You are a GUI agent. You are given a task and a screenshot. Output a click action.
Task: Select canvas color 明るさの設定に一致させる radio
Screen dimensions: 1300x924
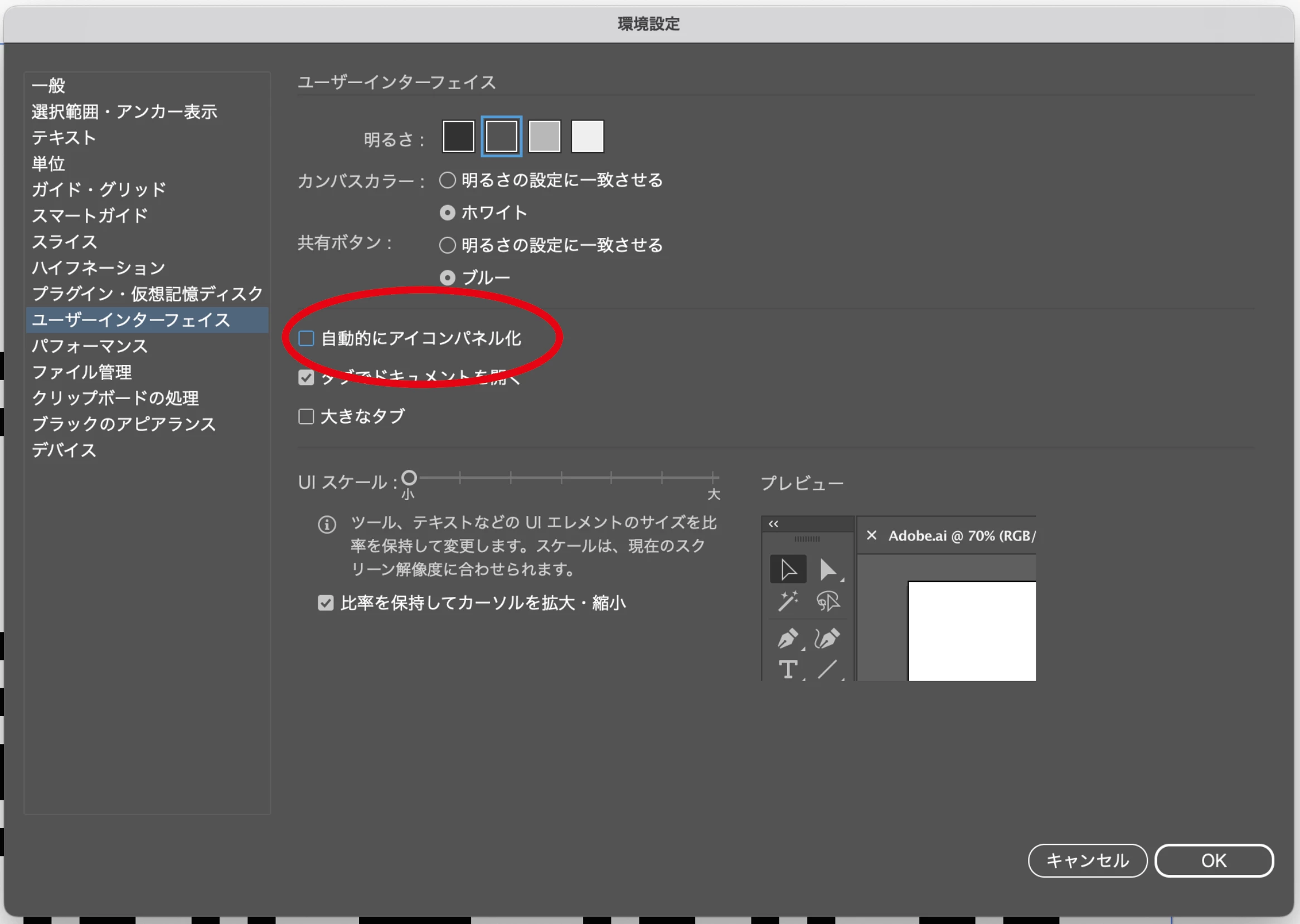click(x=448, y=181)
